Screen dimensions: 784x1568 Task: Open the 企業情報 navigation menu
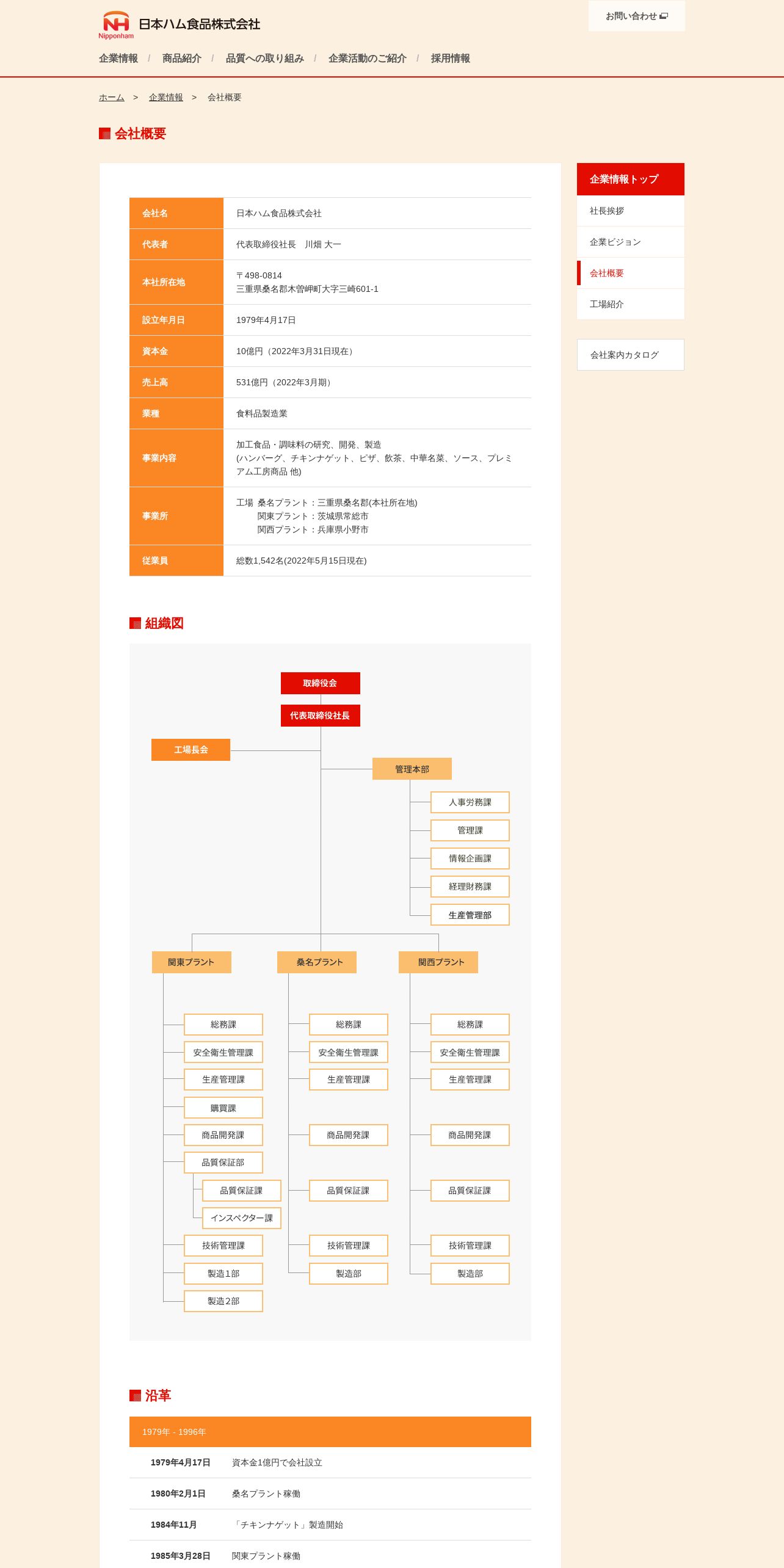point(118,59)
